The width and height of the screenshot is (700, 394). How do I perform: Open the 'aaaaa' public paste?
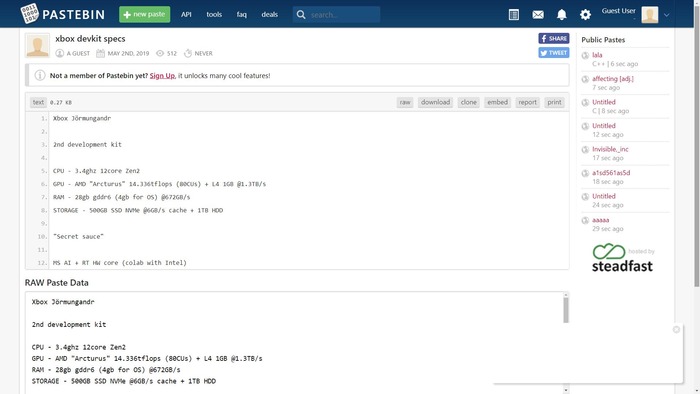coord(600,220)
